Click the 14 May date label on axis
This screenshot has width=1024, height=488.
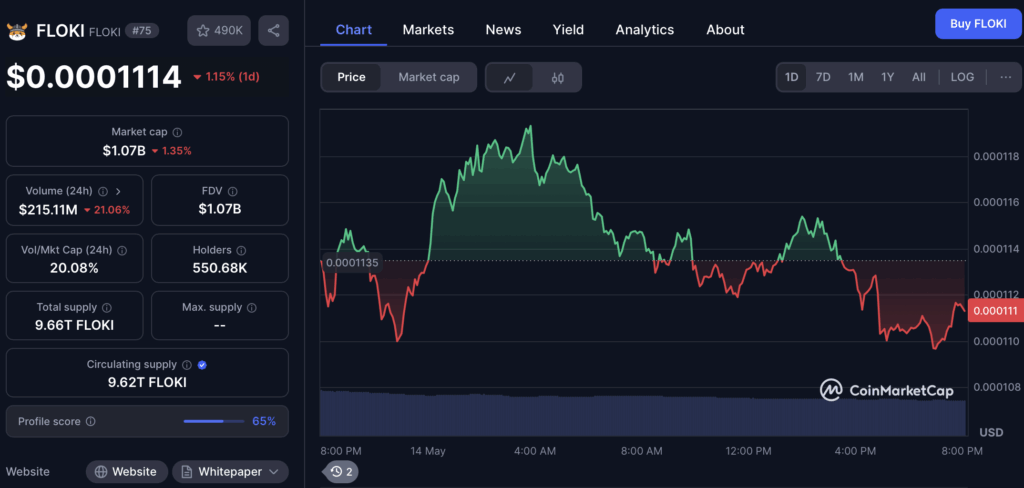(x=427, y=451)
